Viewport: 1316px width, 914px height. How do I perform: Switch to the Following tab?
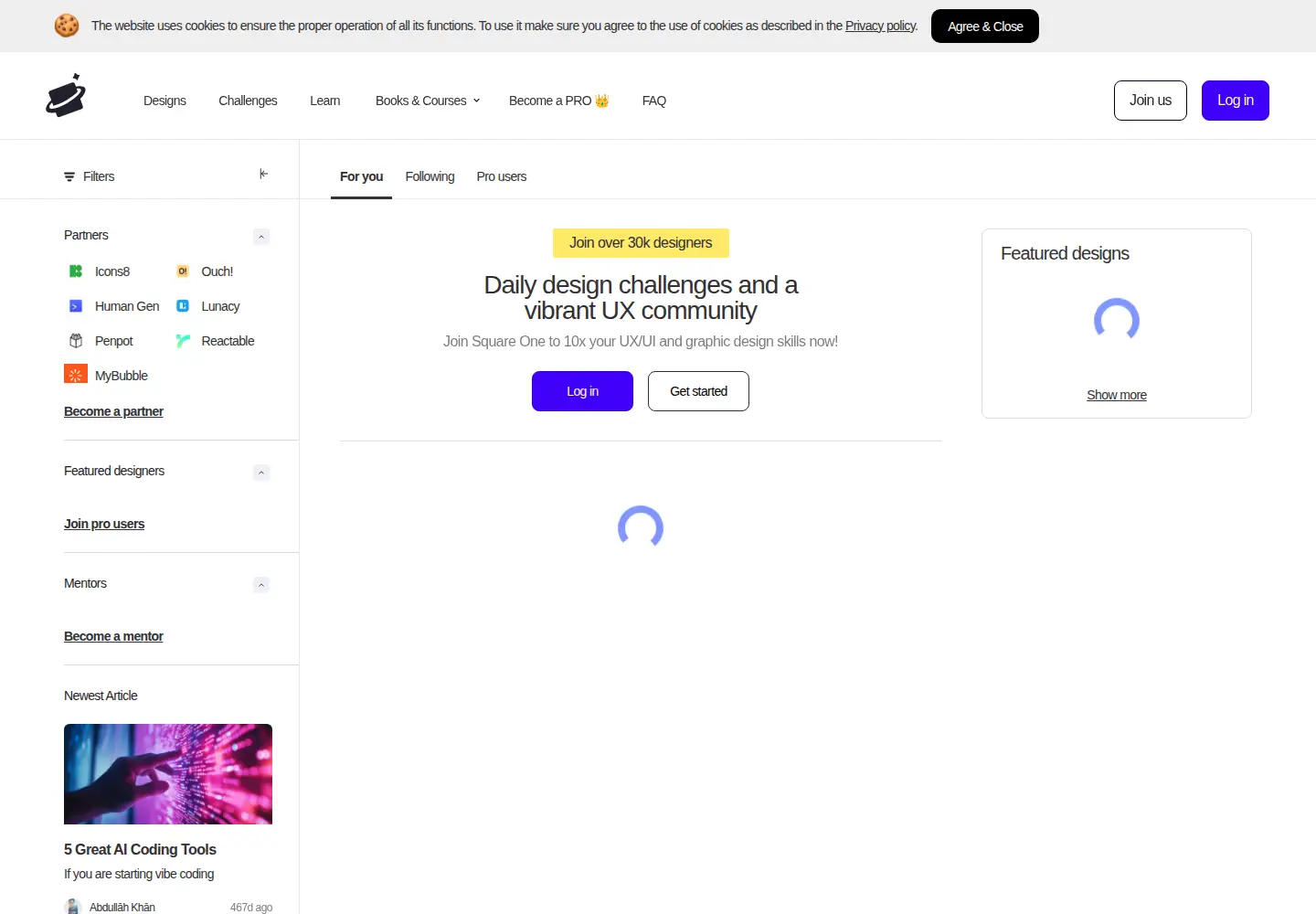click(x=430, y=176)
